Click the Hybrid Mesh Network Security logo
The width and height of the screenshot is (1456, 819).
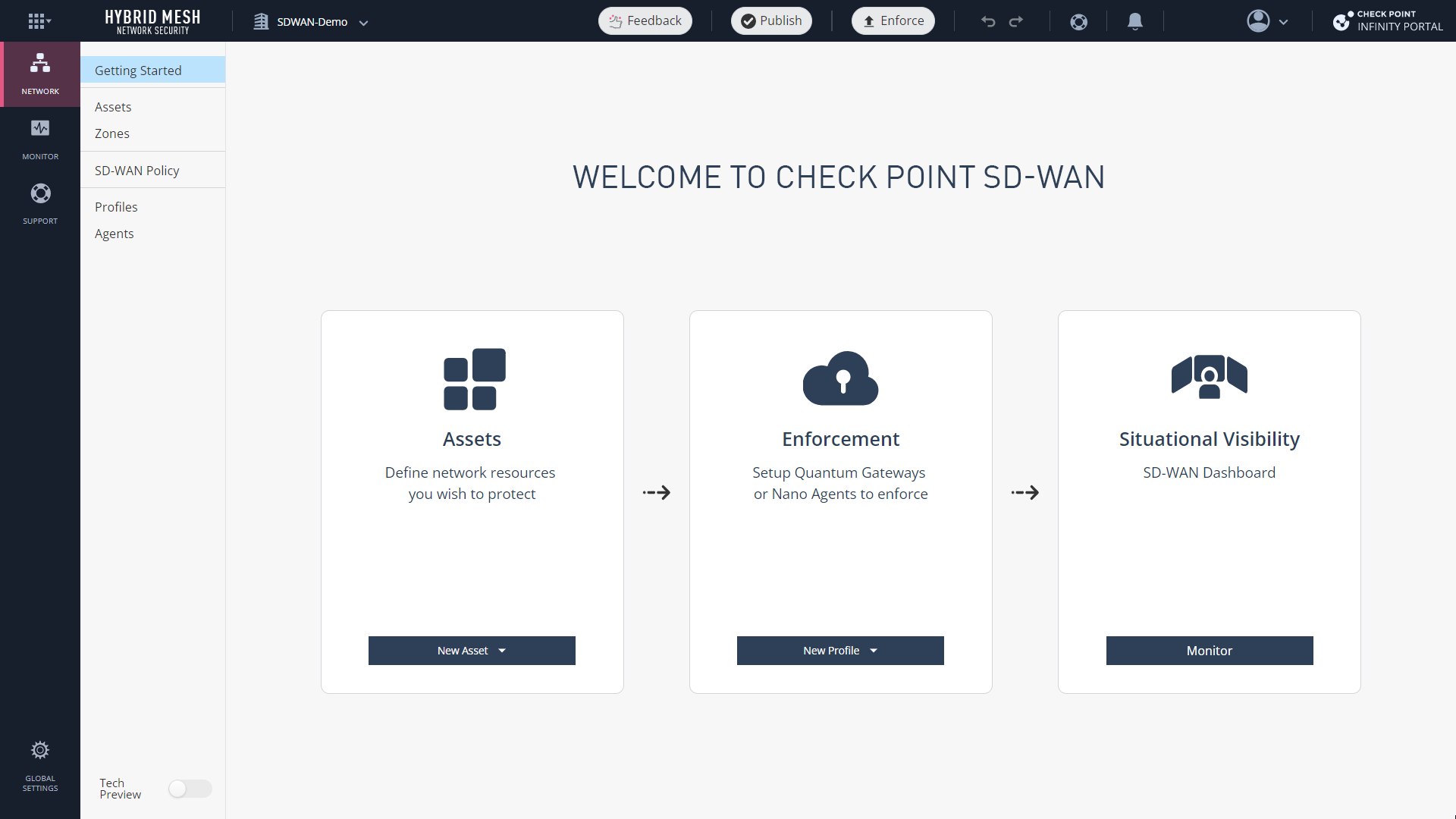[152, 21]
